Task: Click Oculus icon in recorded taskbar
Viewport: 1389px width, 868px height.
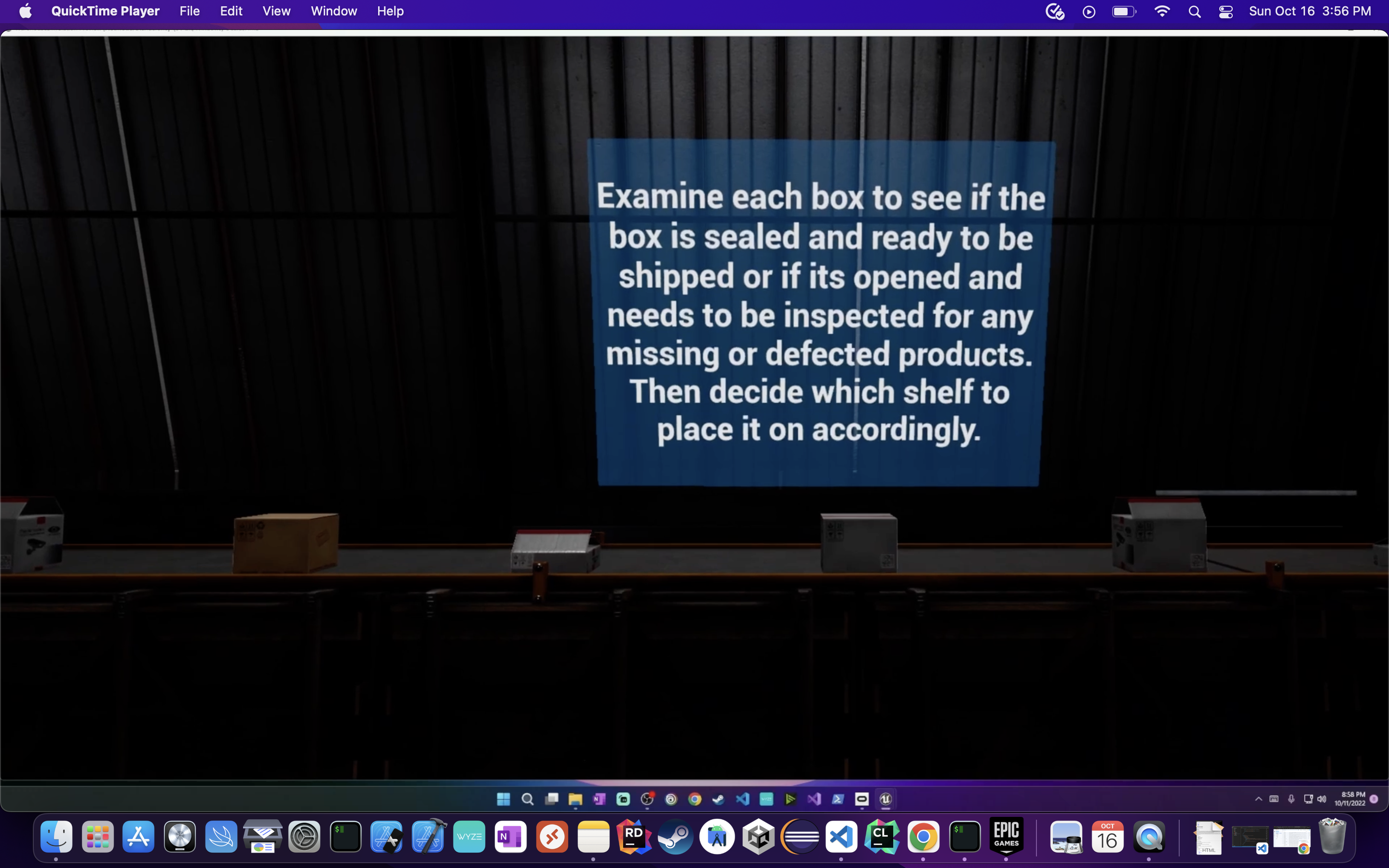Action: (862, 799)
